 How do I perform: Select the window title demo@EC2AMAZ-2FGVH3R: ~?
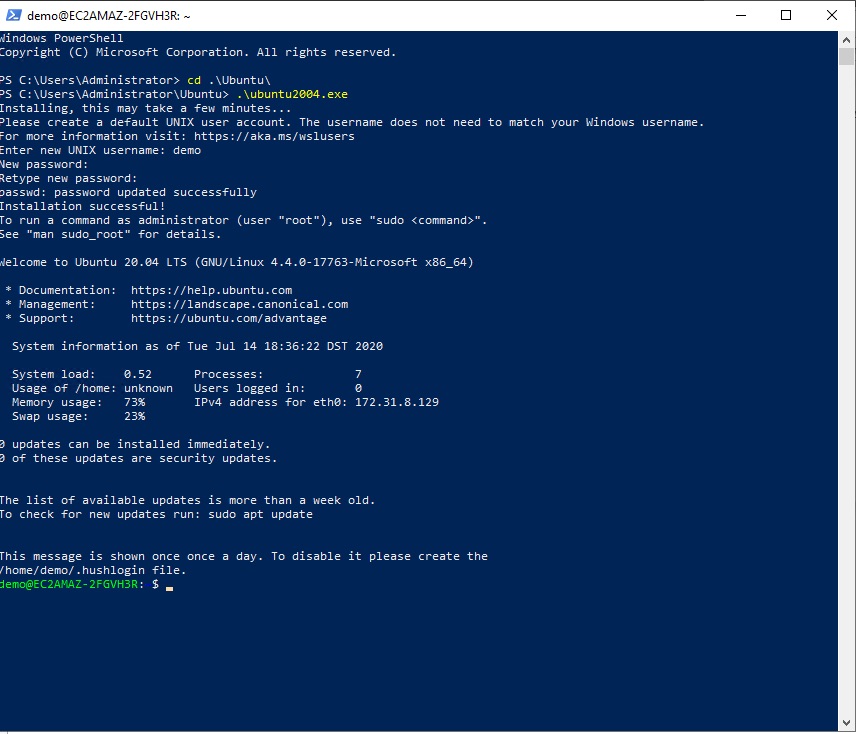[110, 15]
